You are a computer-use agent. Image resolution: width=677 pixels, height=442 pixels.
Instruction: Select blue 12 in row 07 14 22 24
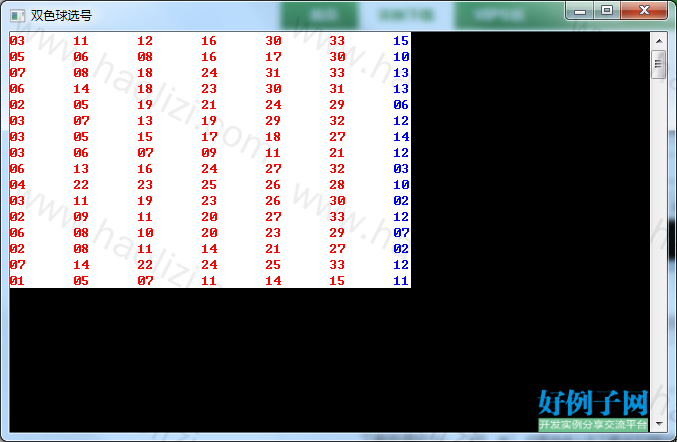(401, 265)
